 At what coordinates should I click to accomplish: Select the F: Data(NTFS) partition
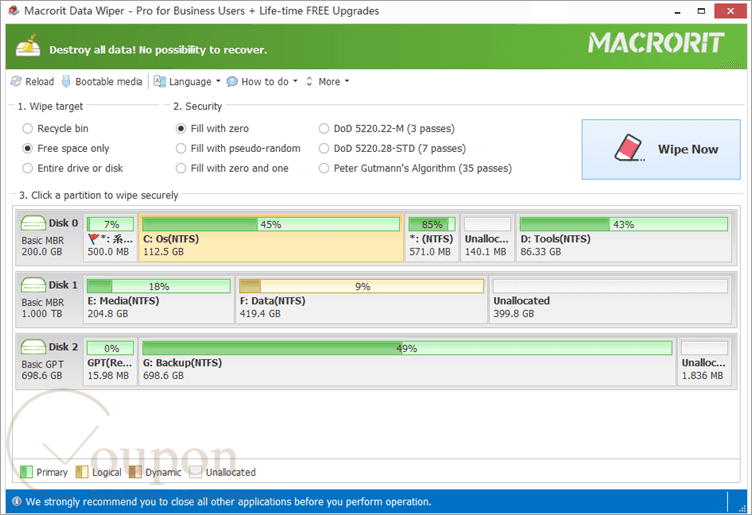(x=362, y=300)
